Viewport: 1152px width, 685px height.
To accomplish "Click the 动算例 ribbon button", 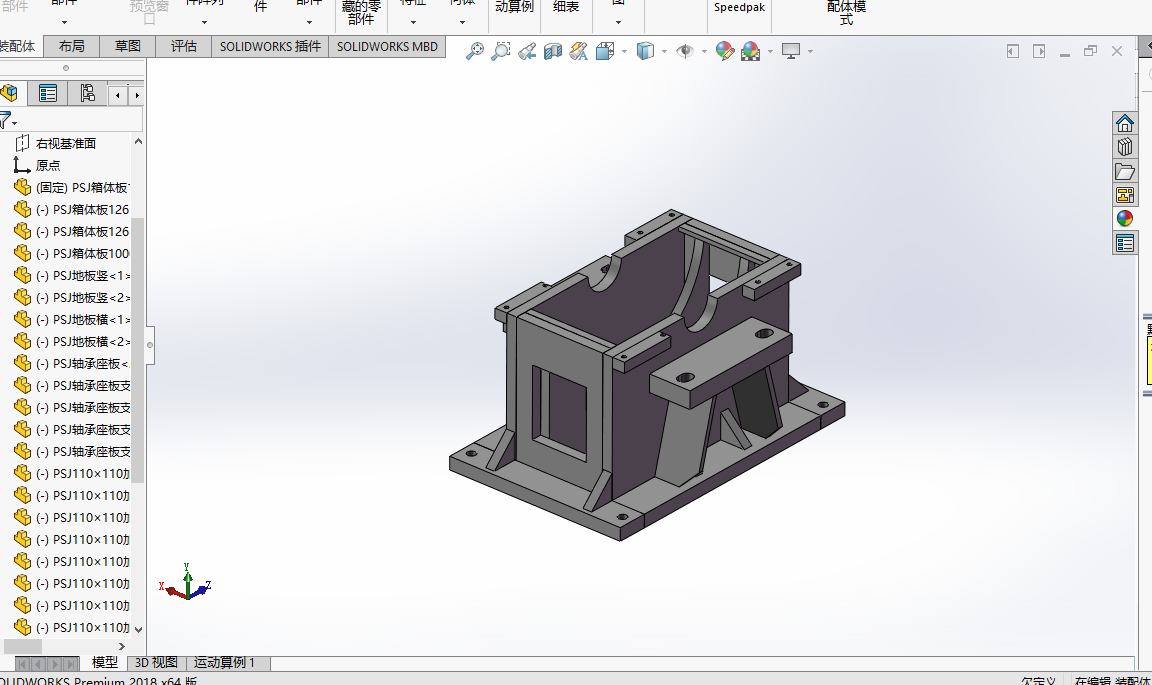I will 514,7.
